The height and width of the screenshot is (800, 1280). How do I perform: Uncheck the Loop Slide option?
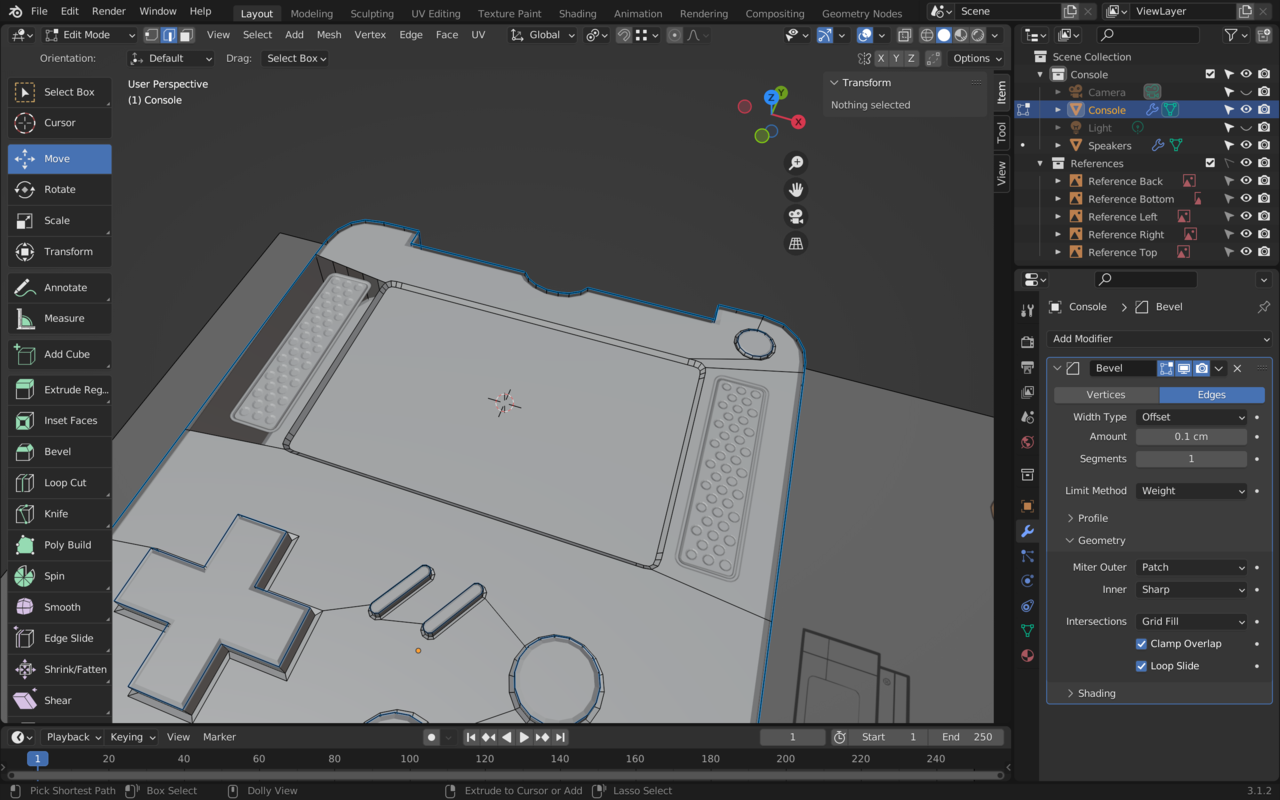(1141, 666)
